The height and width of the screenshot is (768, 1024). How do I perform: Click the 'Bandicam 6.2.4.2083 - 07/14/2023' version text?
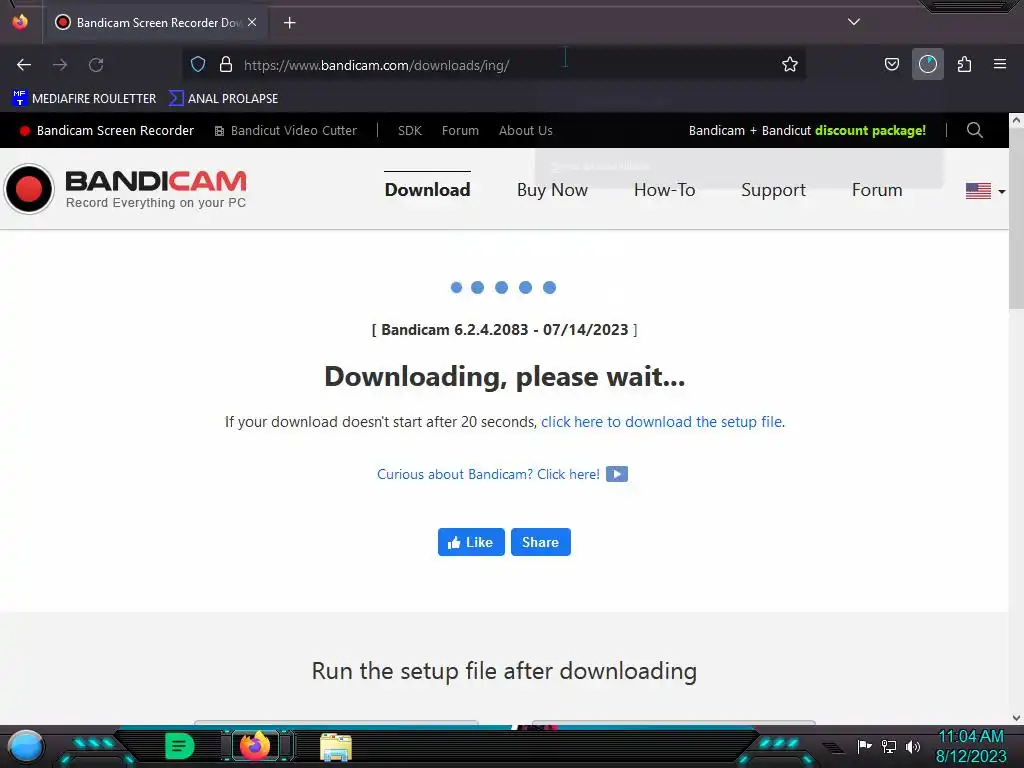[505, 330]
